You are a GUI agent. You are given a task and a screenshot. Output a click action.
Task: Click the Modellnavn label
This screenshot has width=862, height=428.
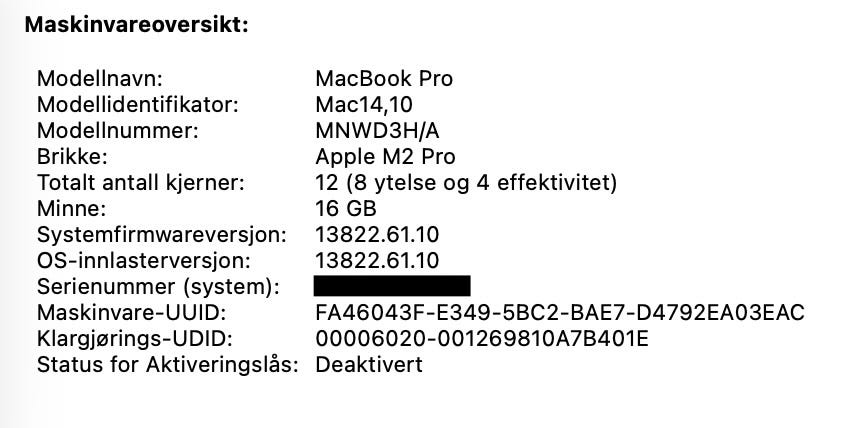click(x=100, y=79)
